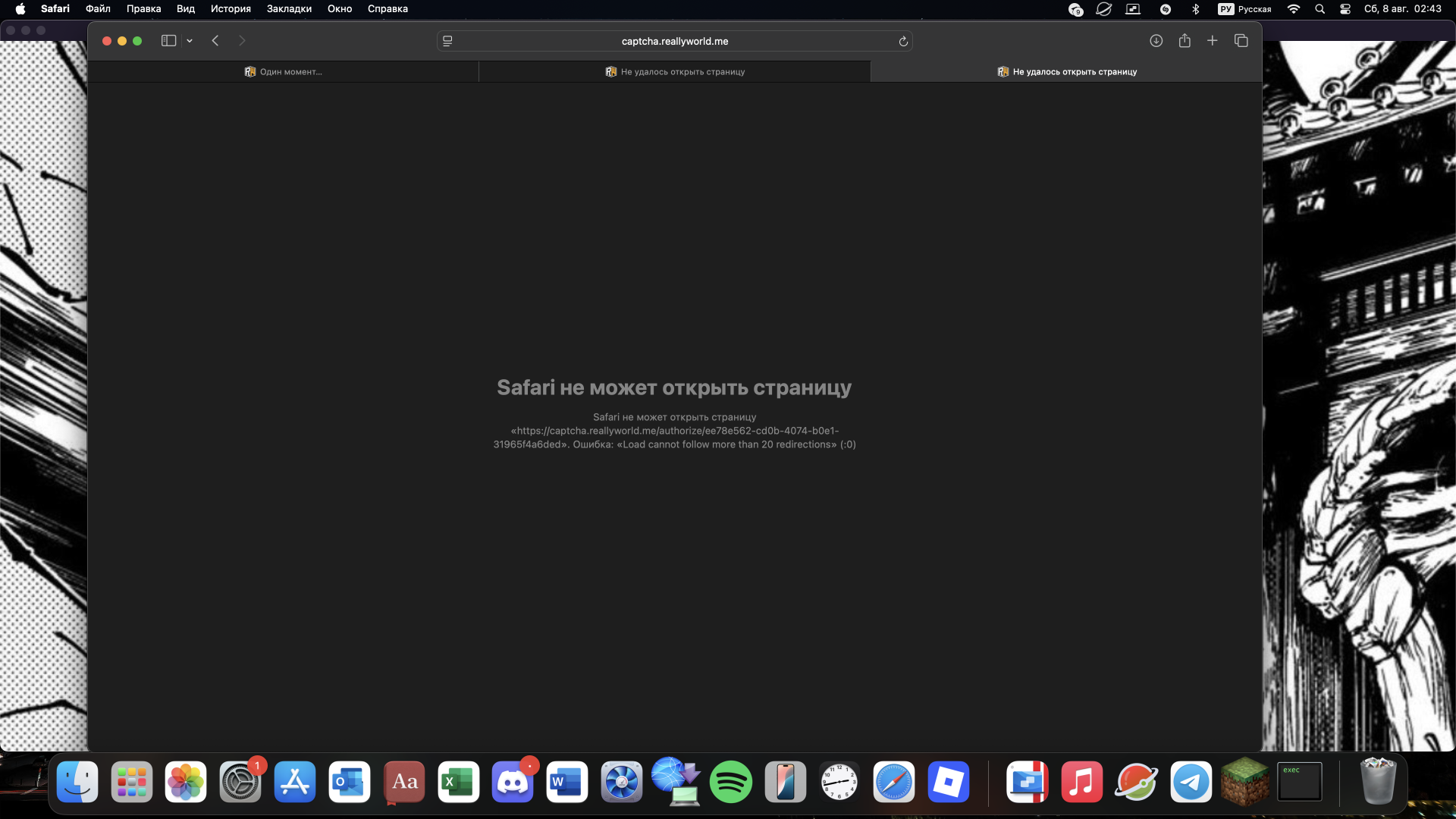
Task: Launch Microsoft Excel from the Dock
Action: pyautogui.click(x=459, y=782)
